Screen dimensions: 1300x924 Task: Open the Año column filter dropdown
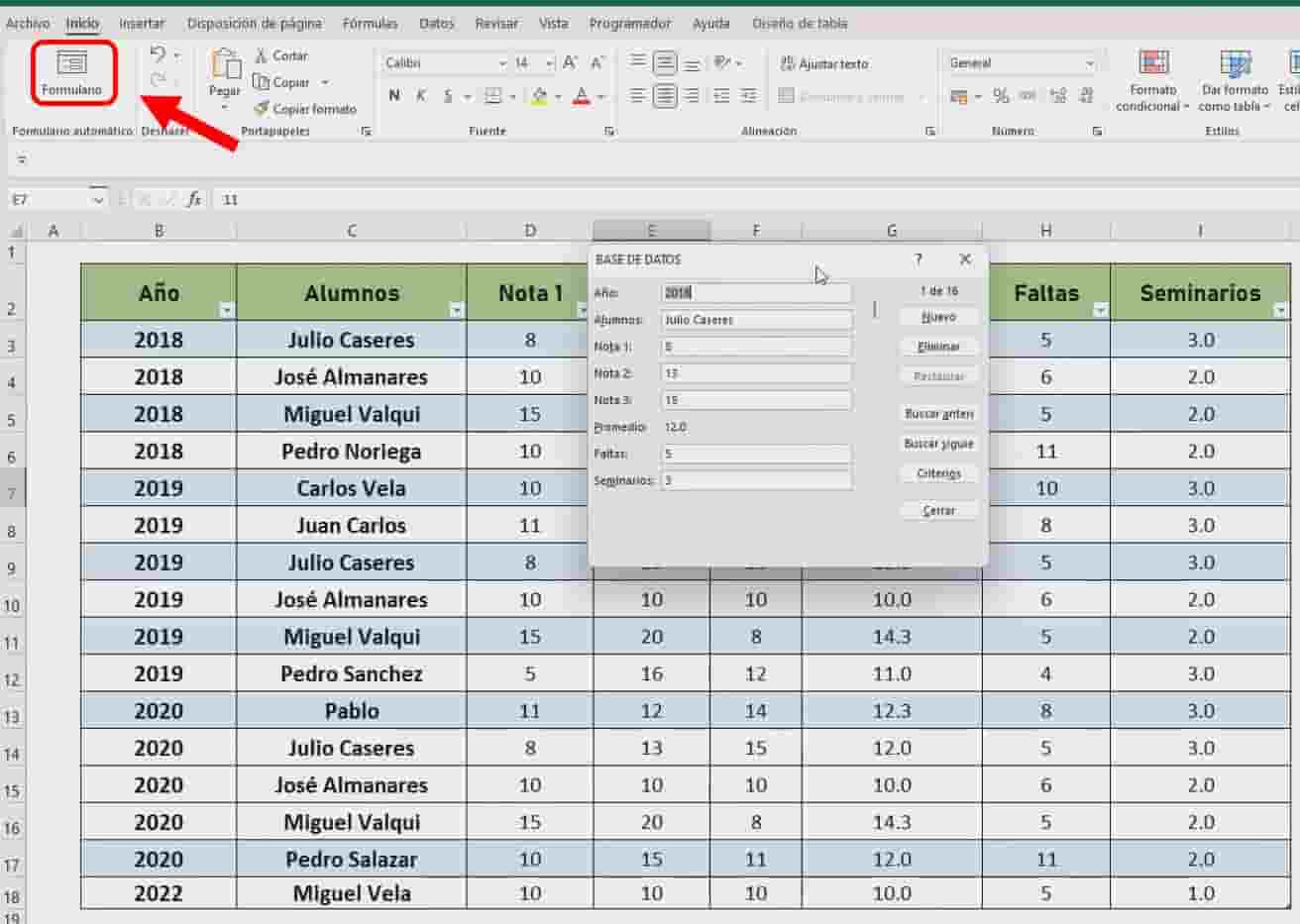(226, 309)
